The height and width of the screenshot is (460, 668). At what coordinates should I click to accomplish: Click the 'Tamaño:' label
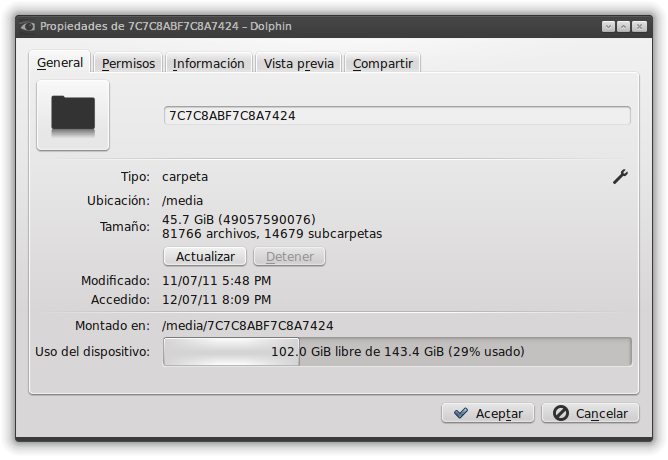(x=125, y=226)
